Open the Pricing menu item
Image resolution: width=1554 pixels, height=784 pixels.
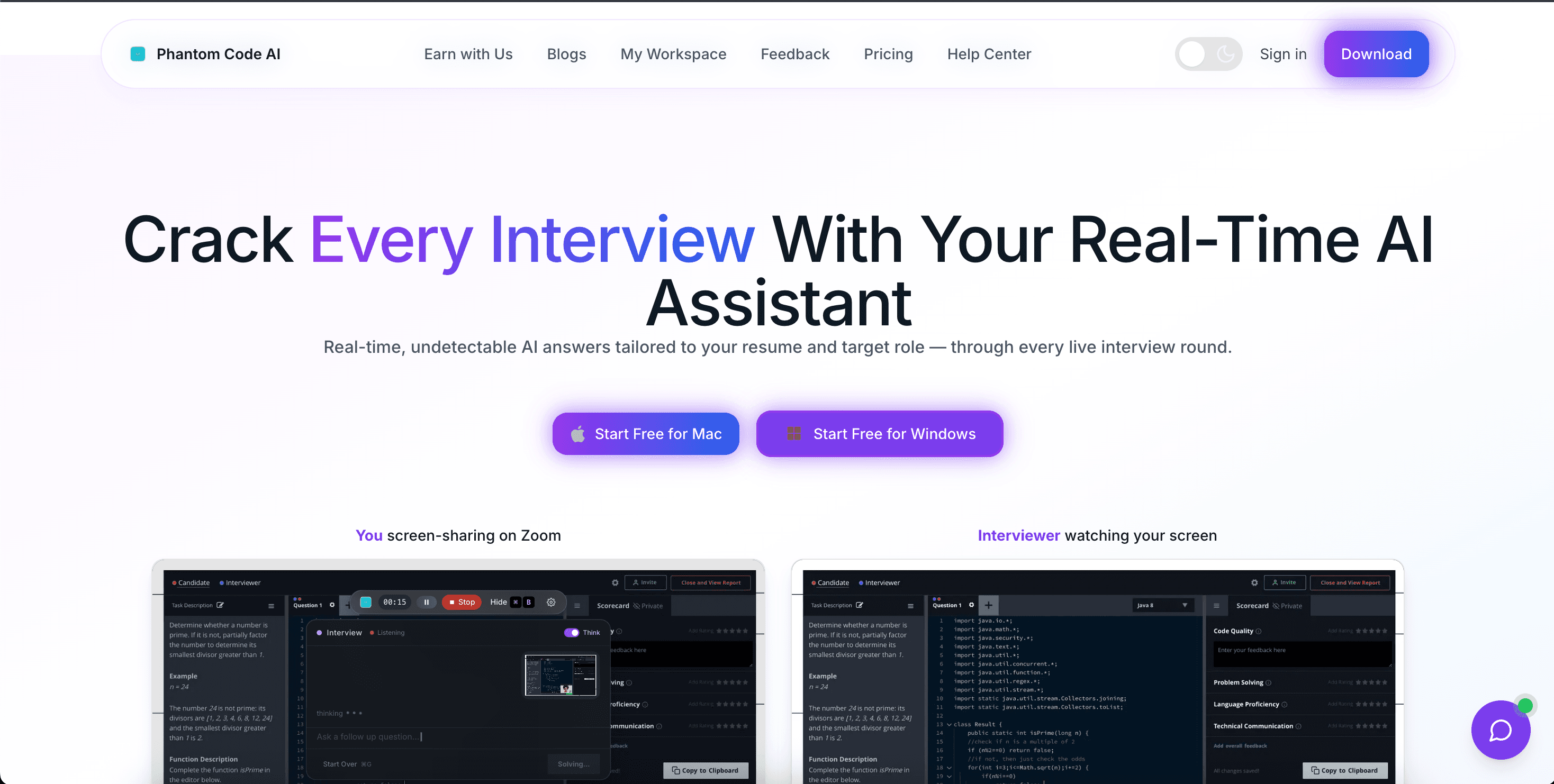point(888,54)
